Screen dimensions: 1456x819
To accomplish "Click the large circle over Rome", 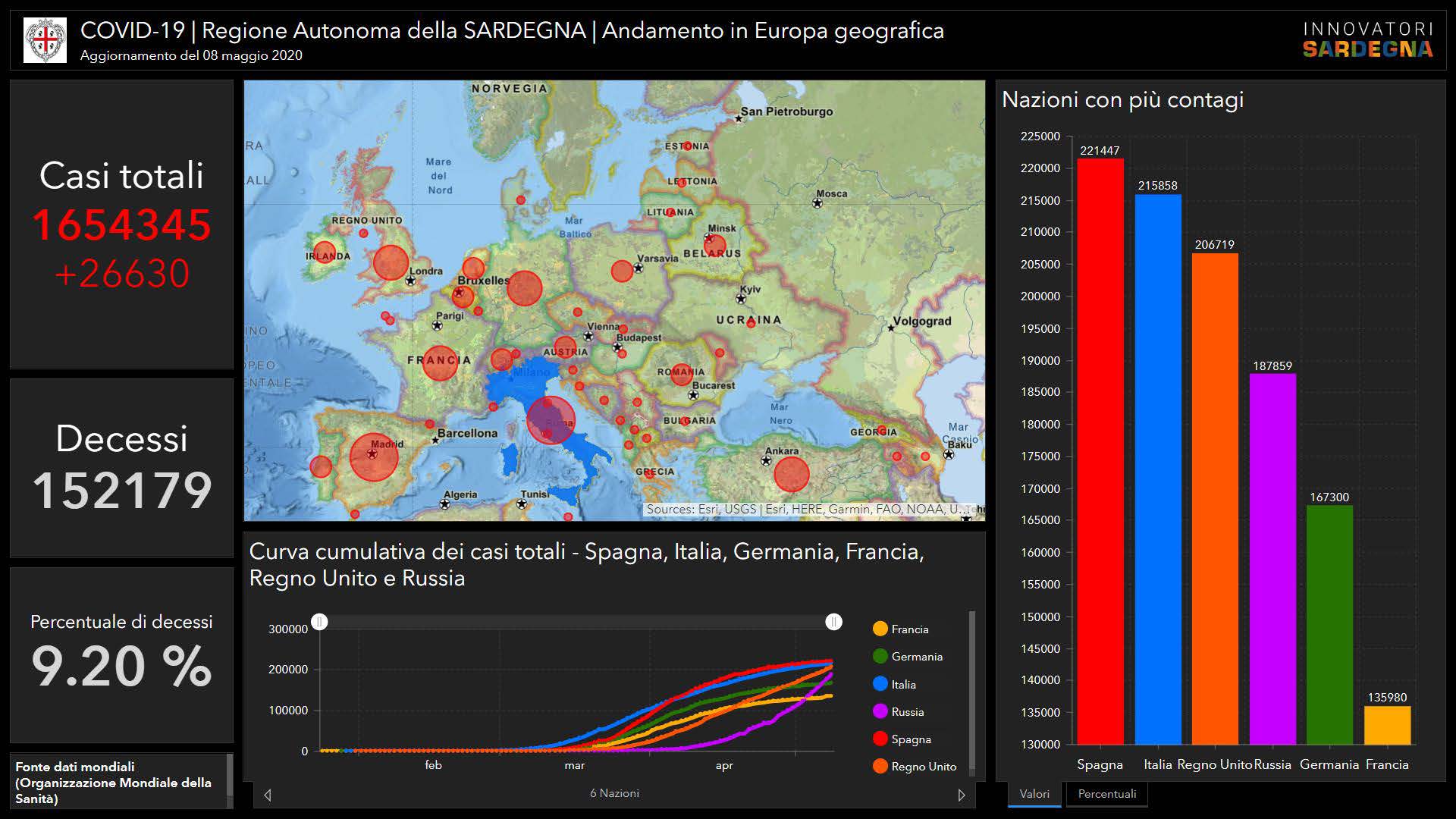I will pos(551,420).
